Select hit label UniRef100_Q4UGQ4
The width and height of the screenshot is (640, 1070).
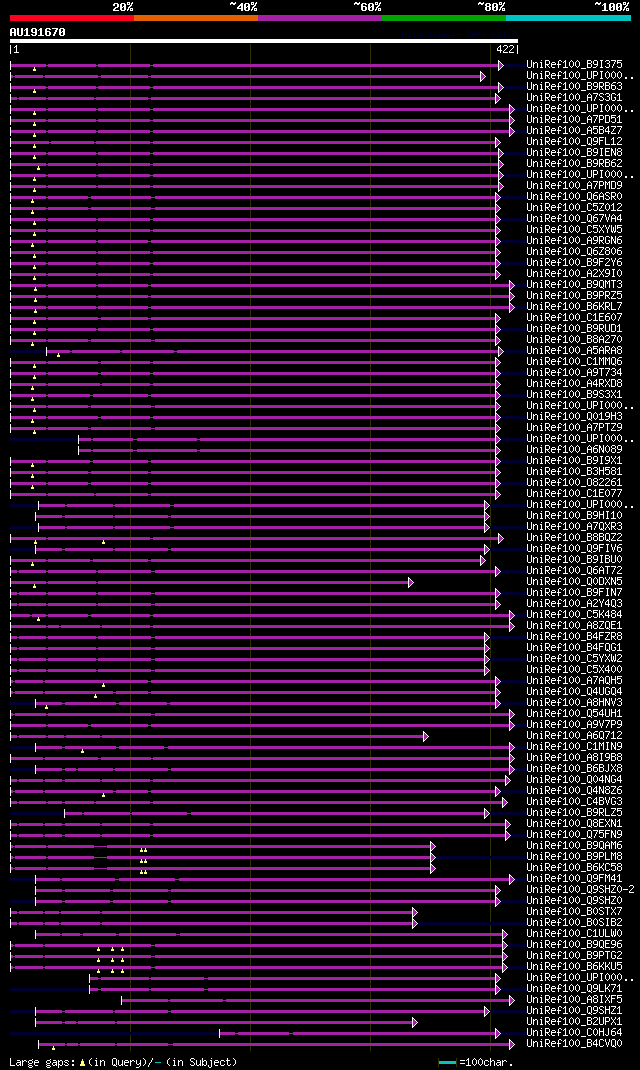(574, 691)
